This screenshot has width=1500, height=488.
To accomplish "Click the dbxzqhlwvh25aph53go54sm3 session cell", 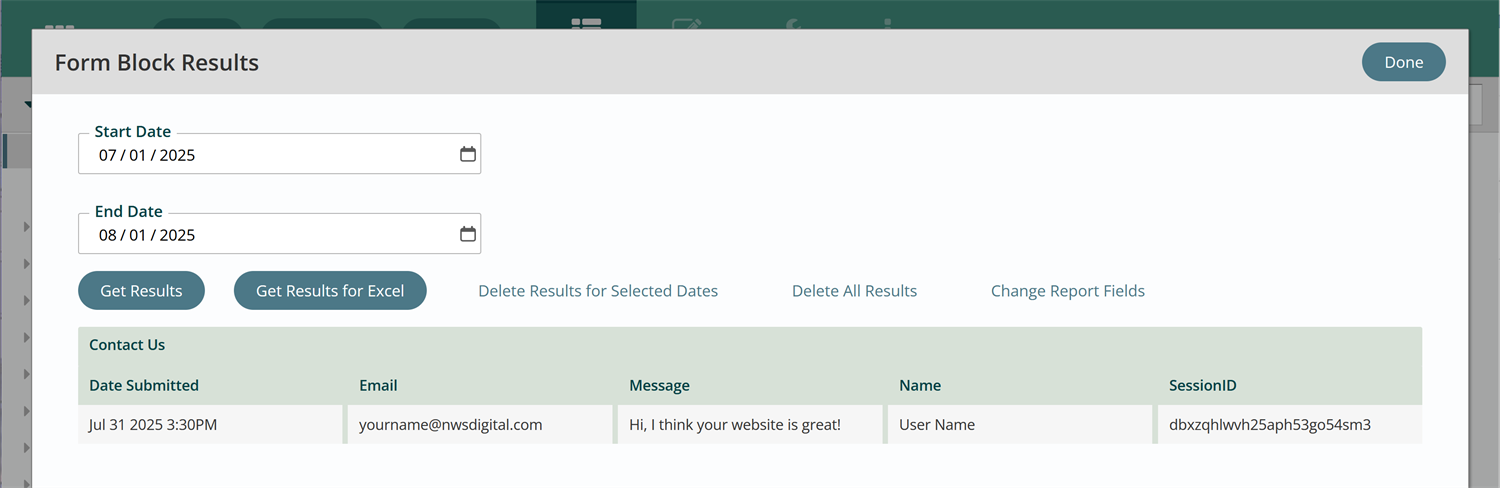I will coord(1290,424).
